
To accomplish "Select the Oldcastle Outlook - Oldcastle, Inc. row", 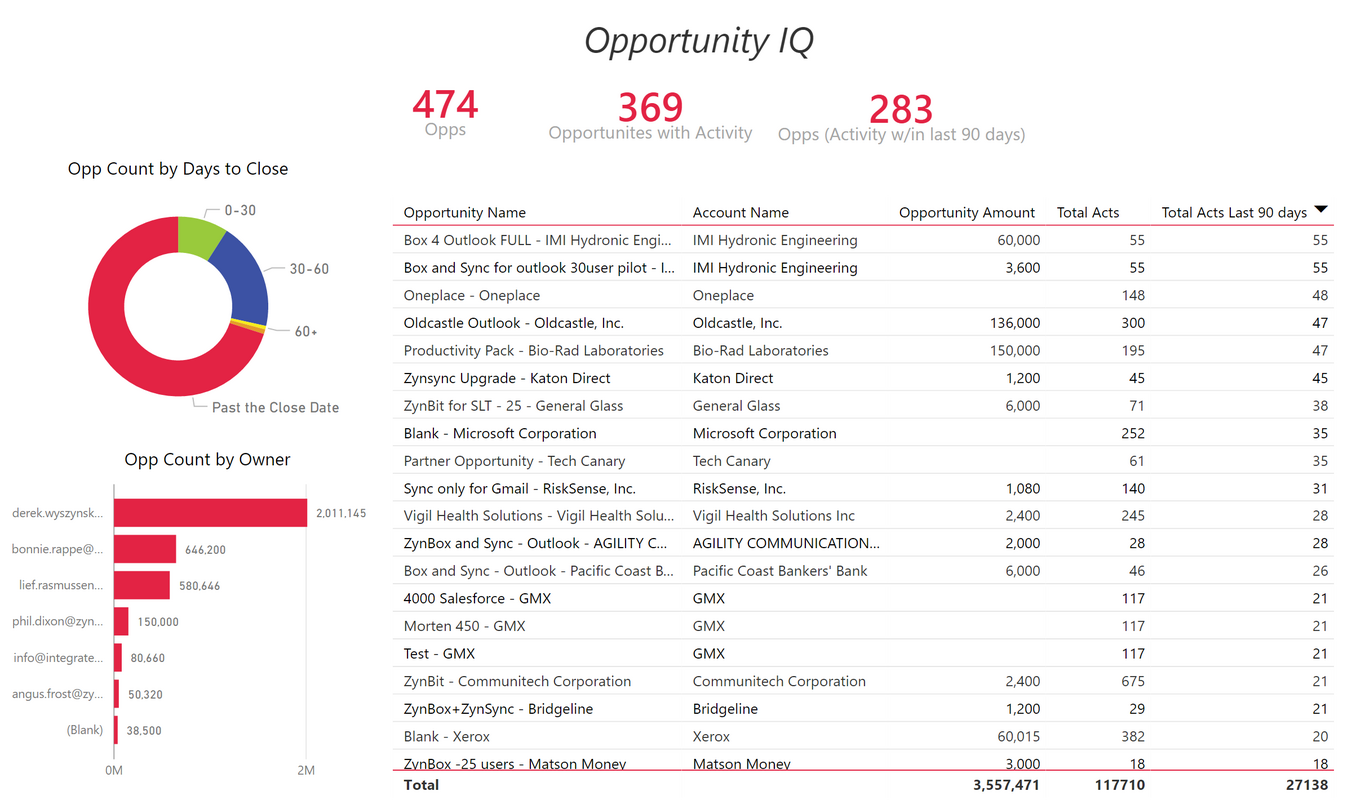I will tap(700, 322).
